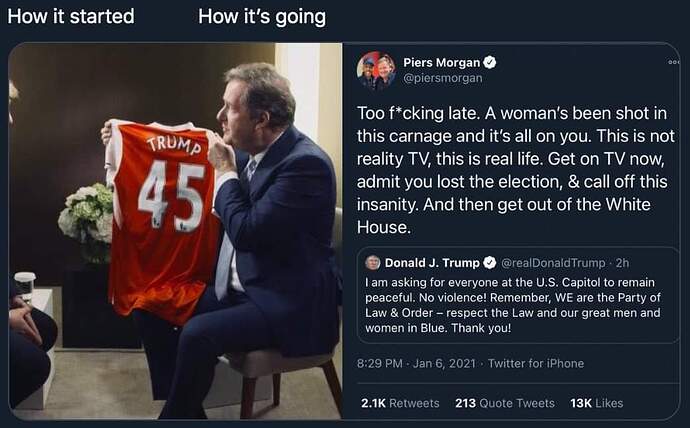The height and width of the screenshot is (428, 690).
Task: Click the Donald J. Trump display name
Action: pos(432,263)
